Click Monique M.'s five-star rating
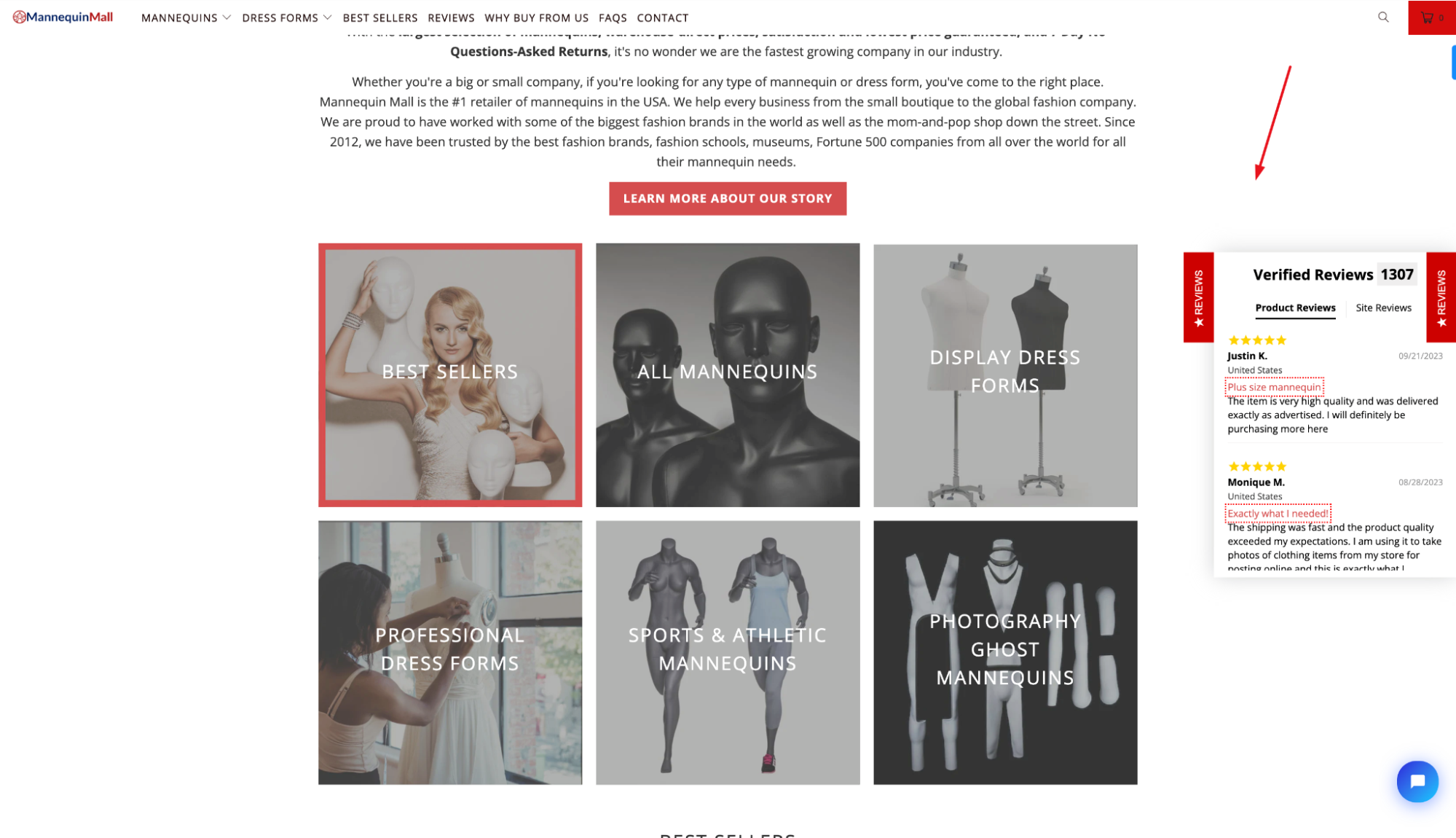The height and width of the screenshot is (838, 1456). 1257,466
